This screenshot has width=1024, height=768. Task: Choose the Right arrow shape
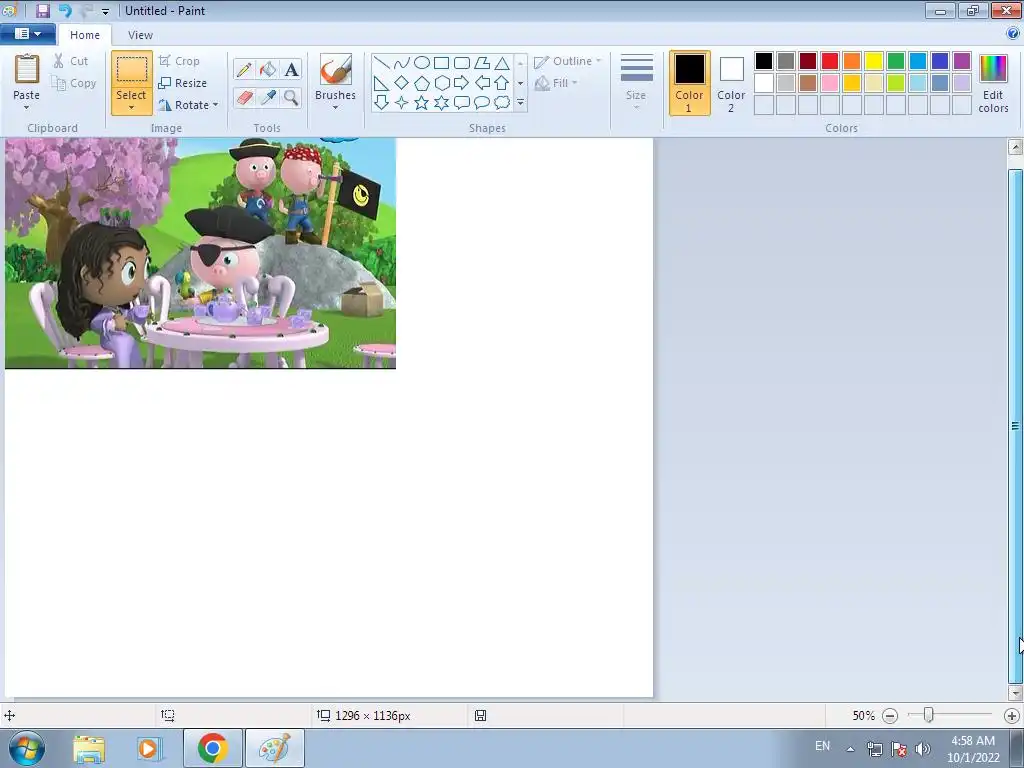(x=462, y=83)
